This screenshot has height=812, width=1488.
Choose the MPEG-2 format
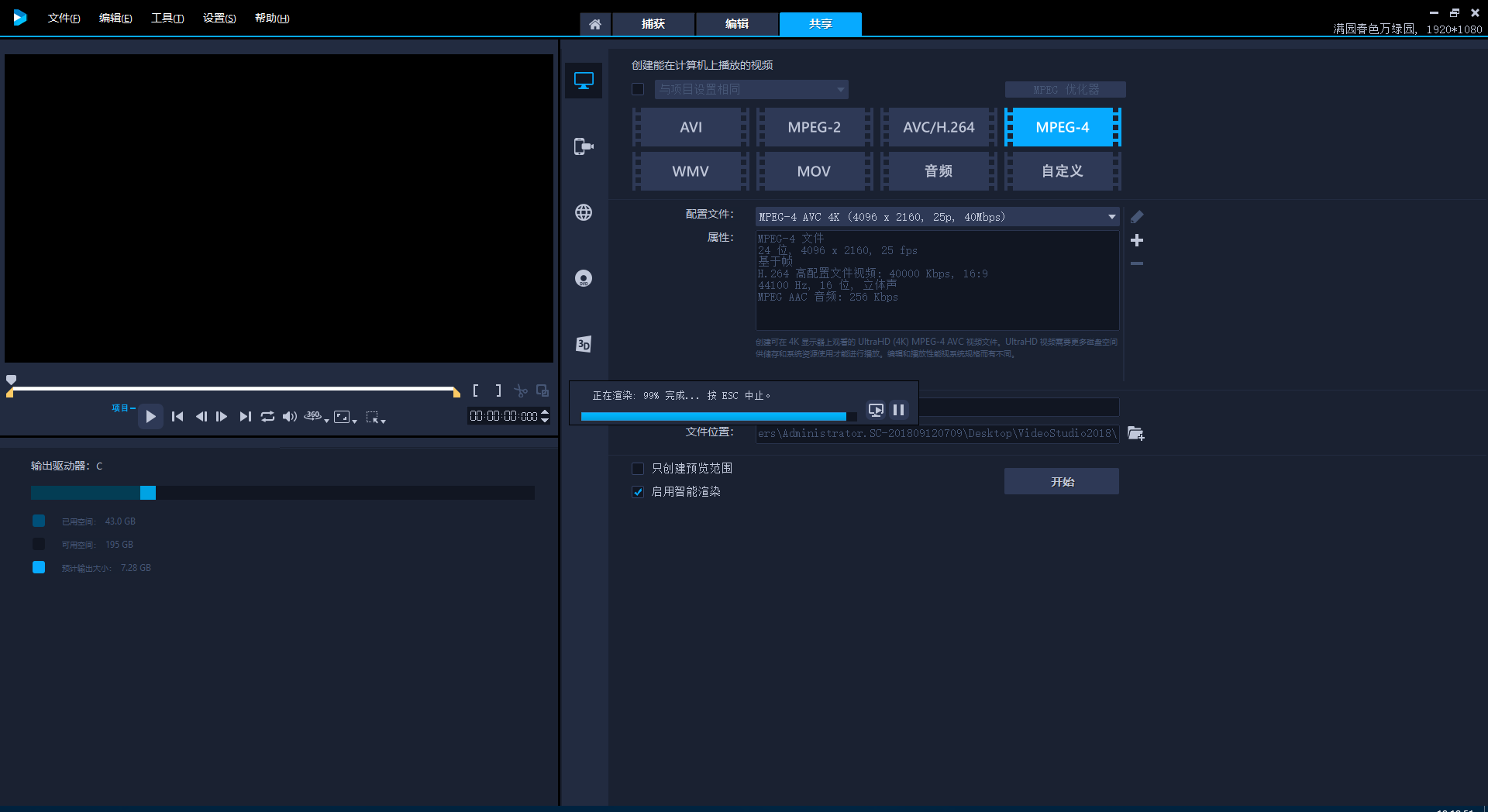[815, 127]
